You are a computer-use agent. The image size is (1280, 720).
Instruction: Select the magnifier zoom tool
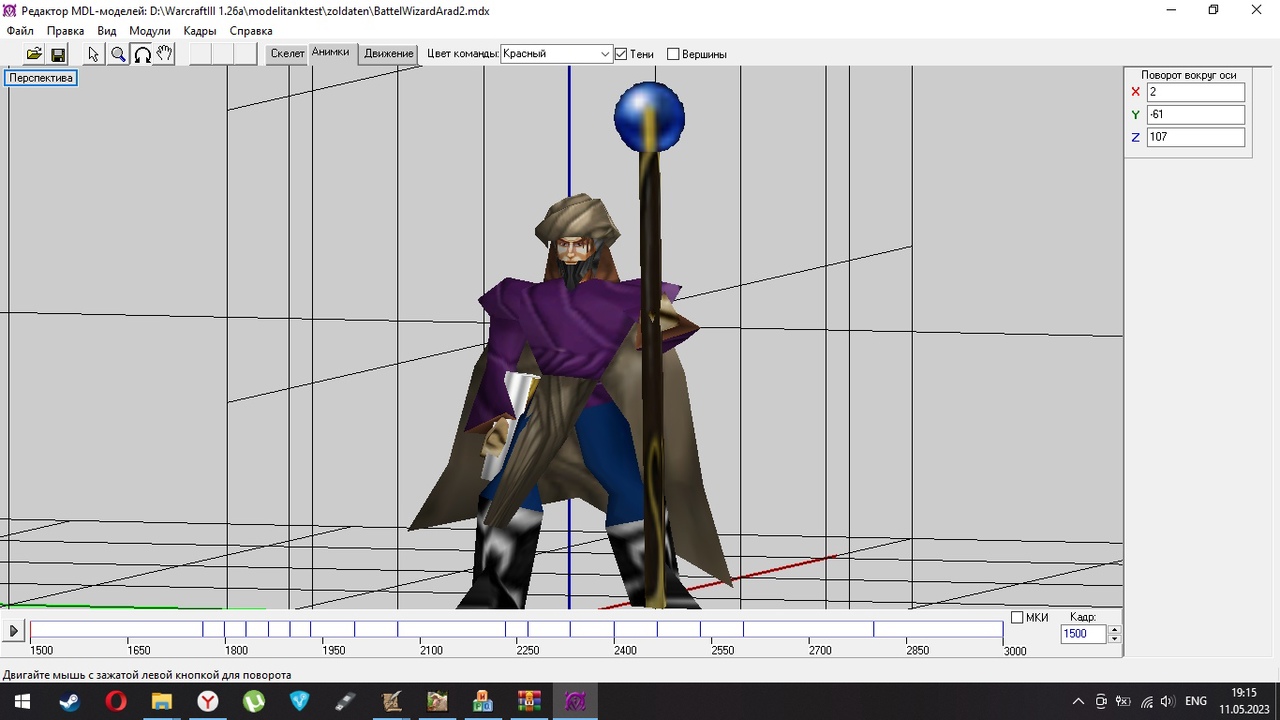click(x=118, y=54)
